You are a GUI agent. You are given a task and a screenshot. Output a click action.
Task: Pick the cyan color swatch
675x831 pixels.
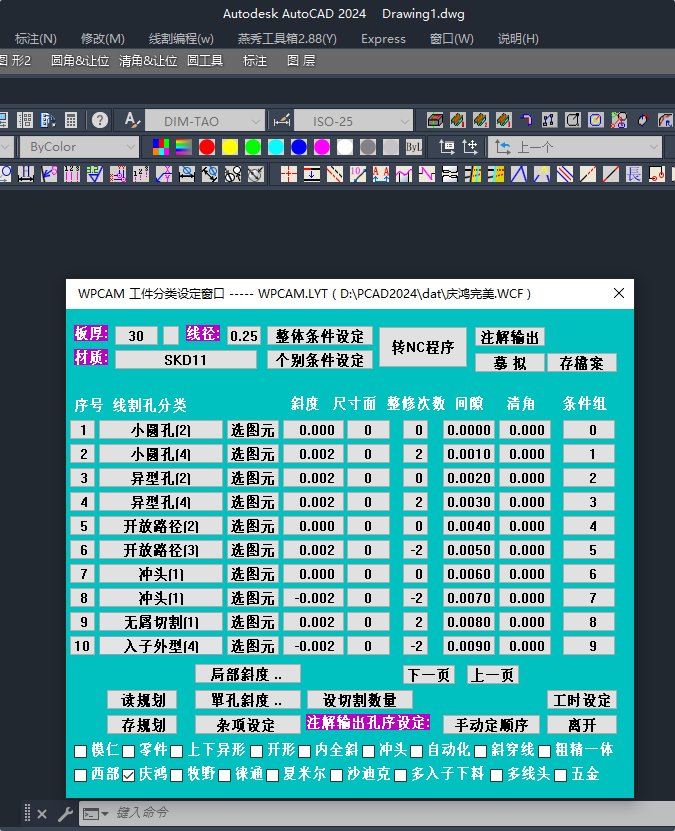click(x=276, y=147)
